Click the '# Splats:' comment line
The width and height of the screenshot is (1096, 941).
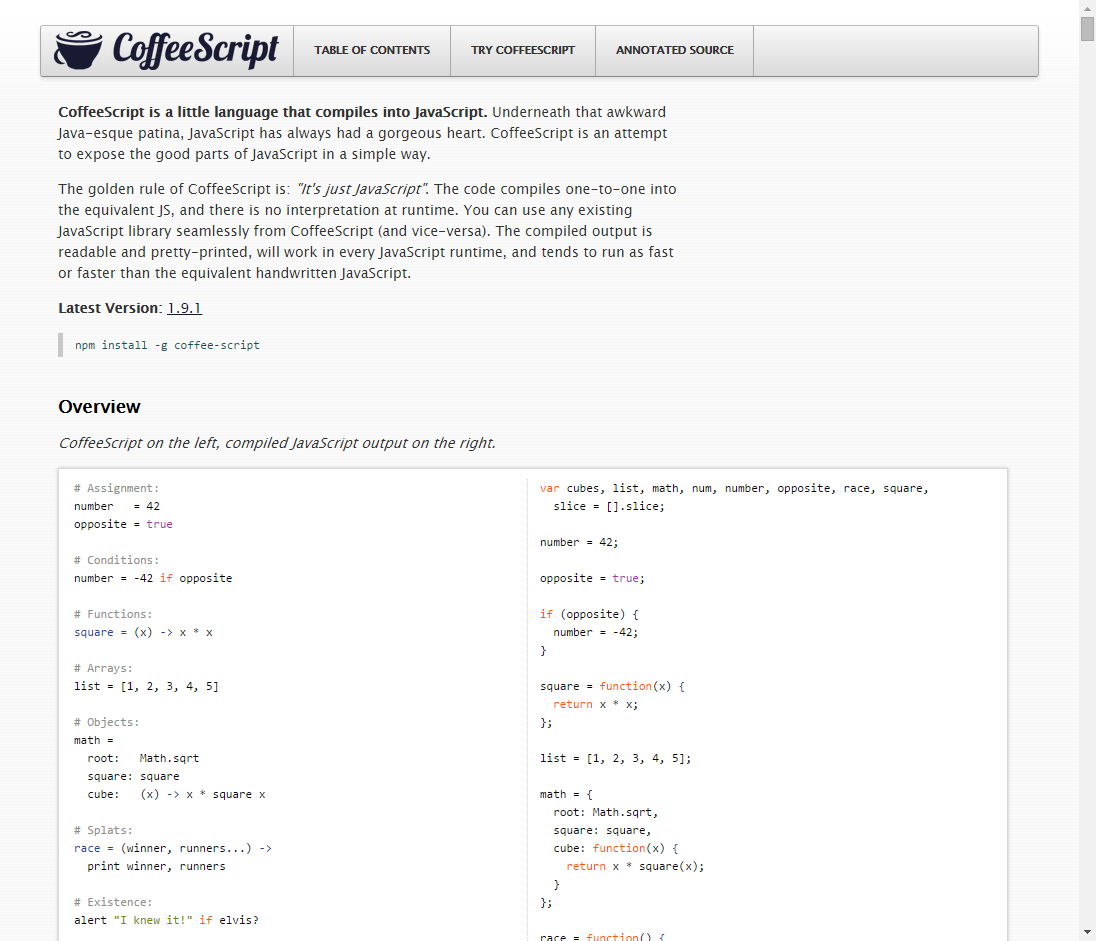pyautogui.click(x=103, y=831)
